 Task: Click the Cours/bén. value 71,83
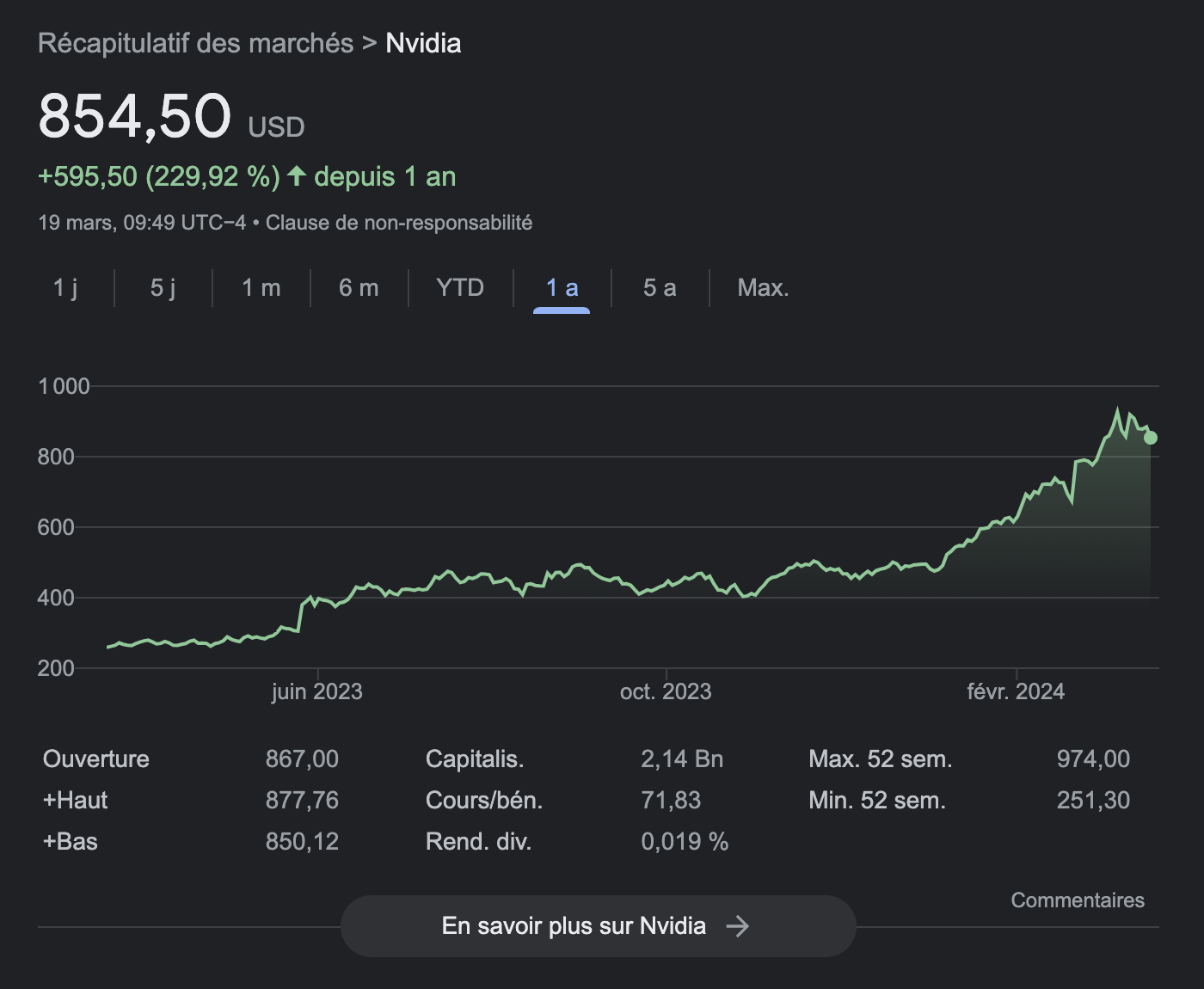[671, 801]
